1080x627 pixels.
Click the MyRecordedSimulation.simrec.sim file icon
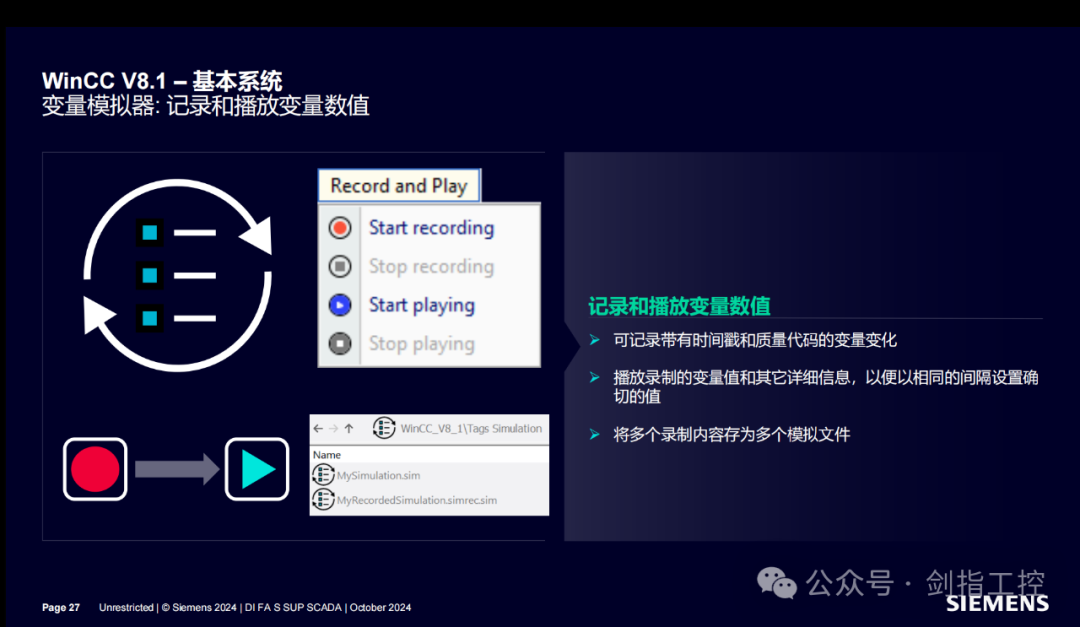point(323,500)
